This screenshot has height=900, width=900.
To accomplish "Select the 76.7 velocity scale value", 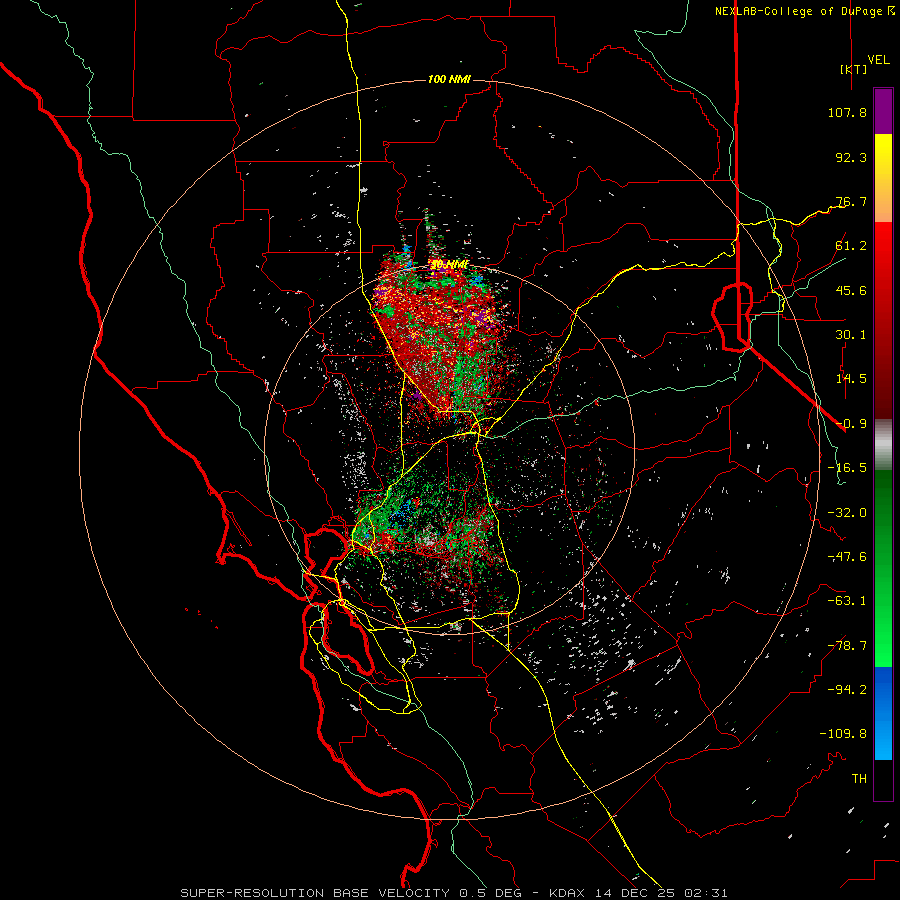I will (851, 201).
